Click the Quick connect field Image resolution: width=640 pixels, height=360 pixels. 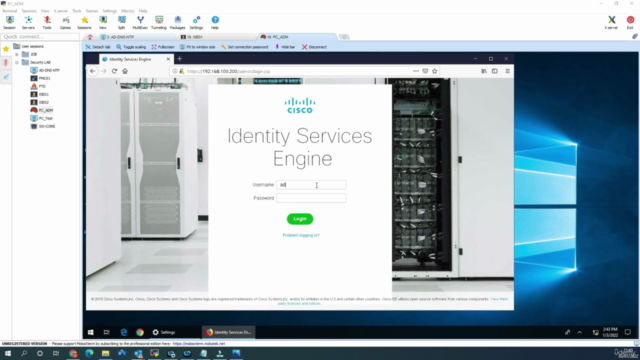click(x=40, y=37)
